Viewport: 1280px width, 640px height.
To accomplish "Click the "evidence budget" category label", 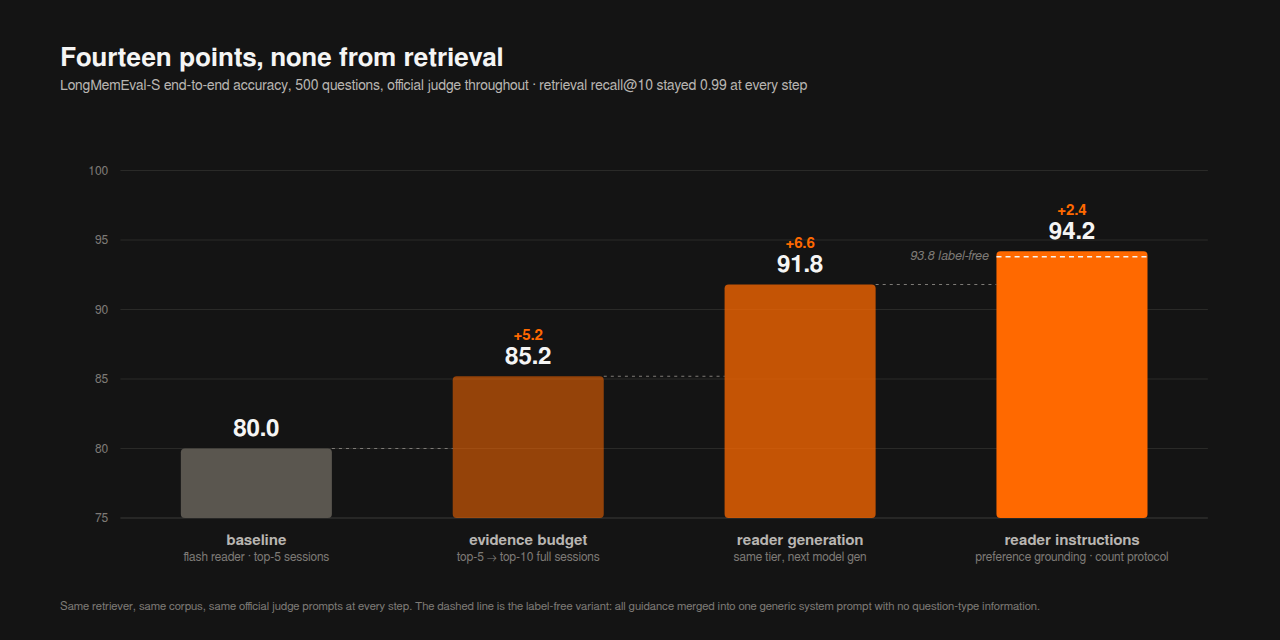I will (528, 540).
